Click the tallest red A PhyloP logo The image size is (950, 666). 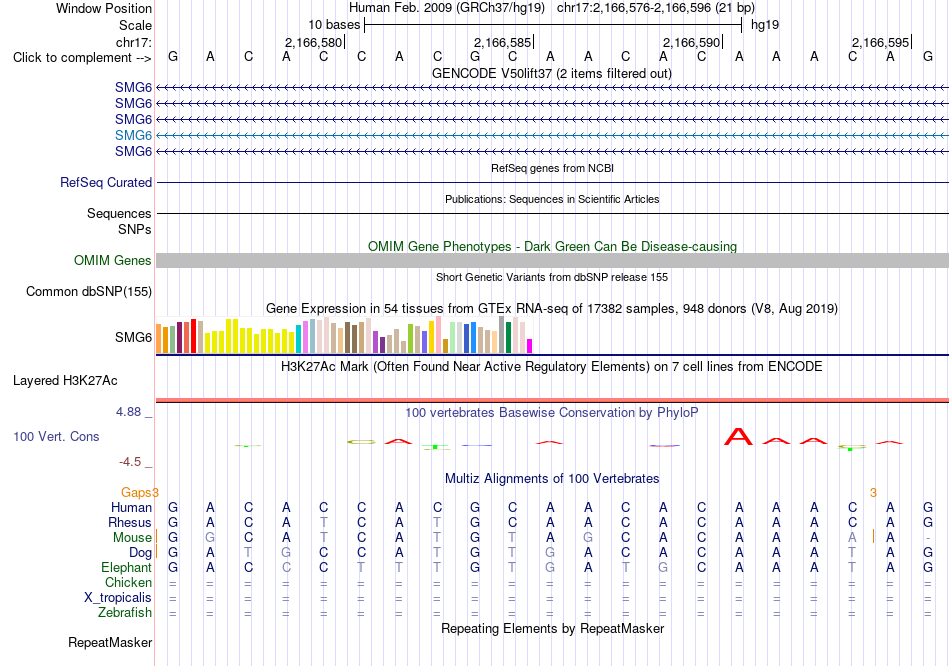point(739,436)
